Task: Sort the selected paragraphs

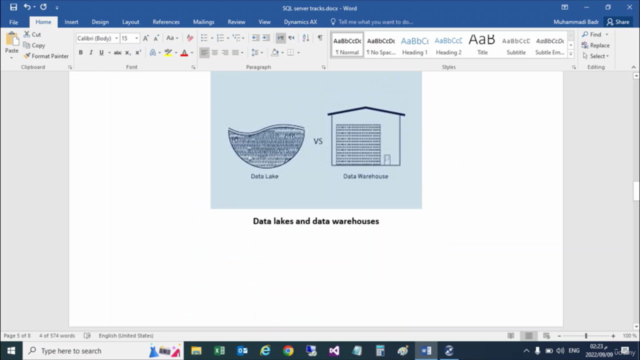Action: pos(306,38)
